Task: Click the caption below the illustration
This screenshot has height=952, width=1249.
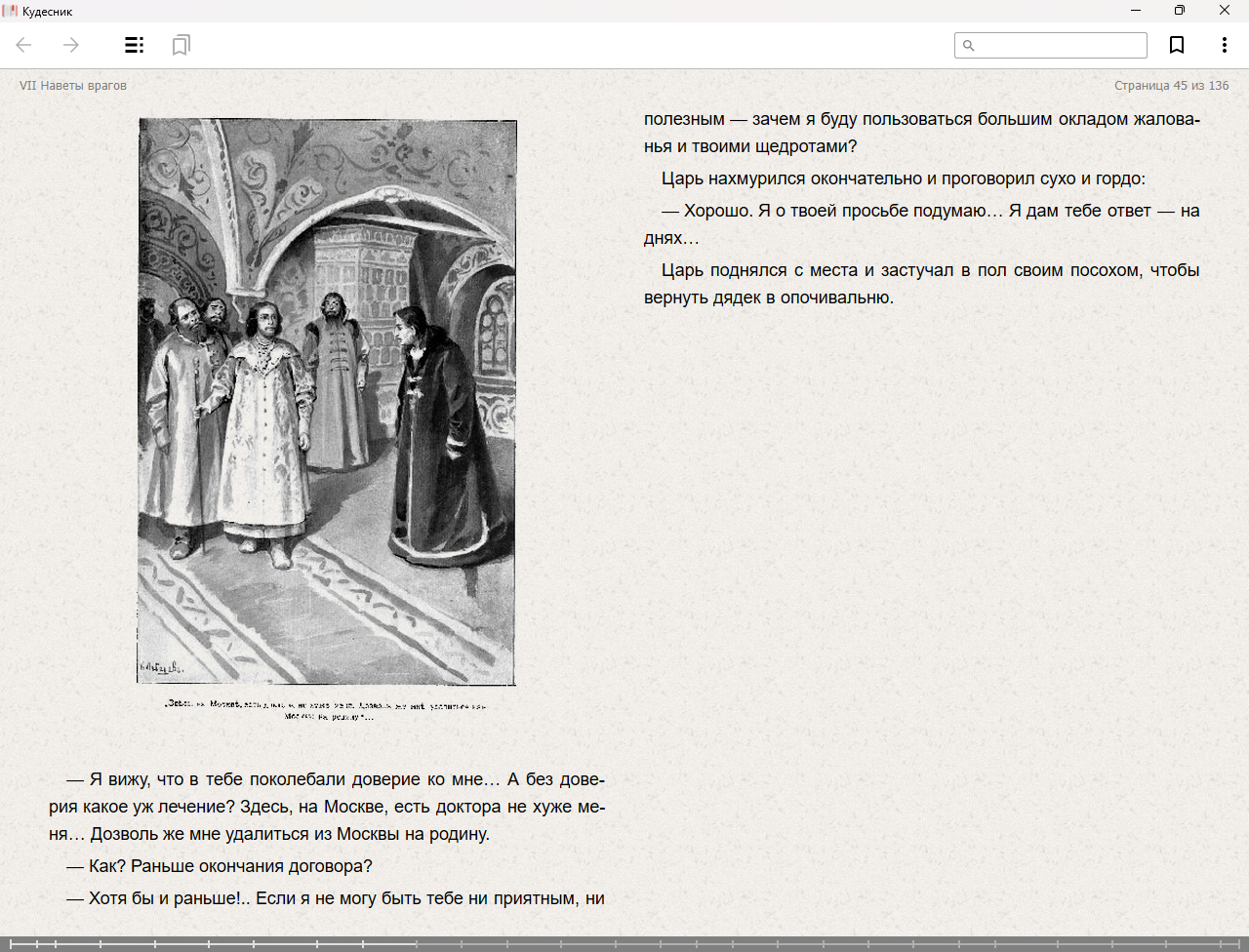Action: coord(327,709)
